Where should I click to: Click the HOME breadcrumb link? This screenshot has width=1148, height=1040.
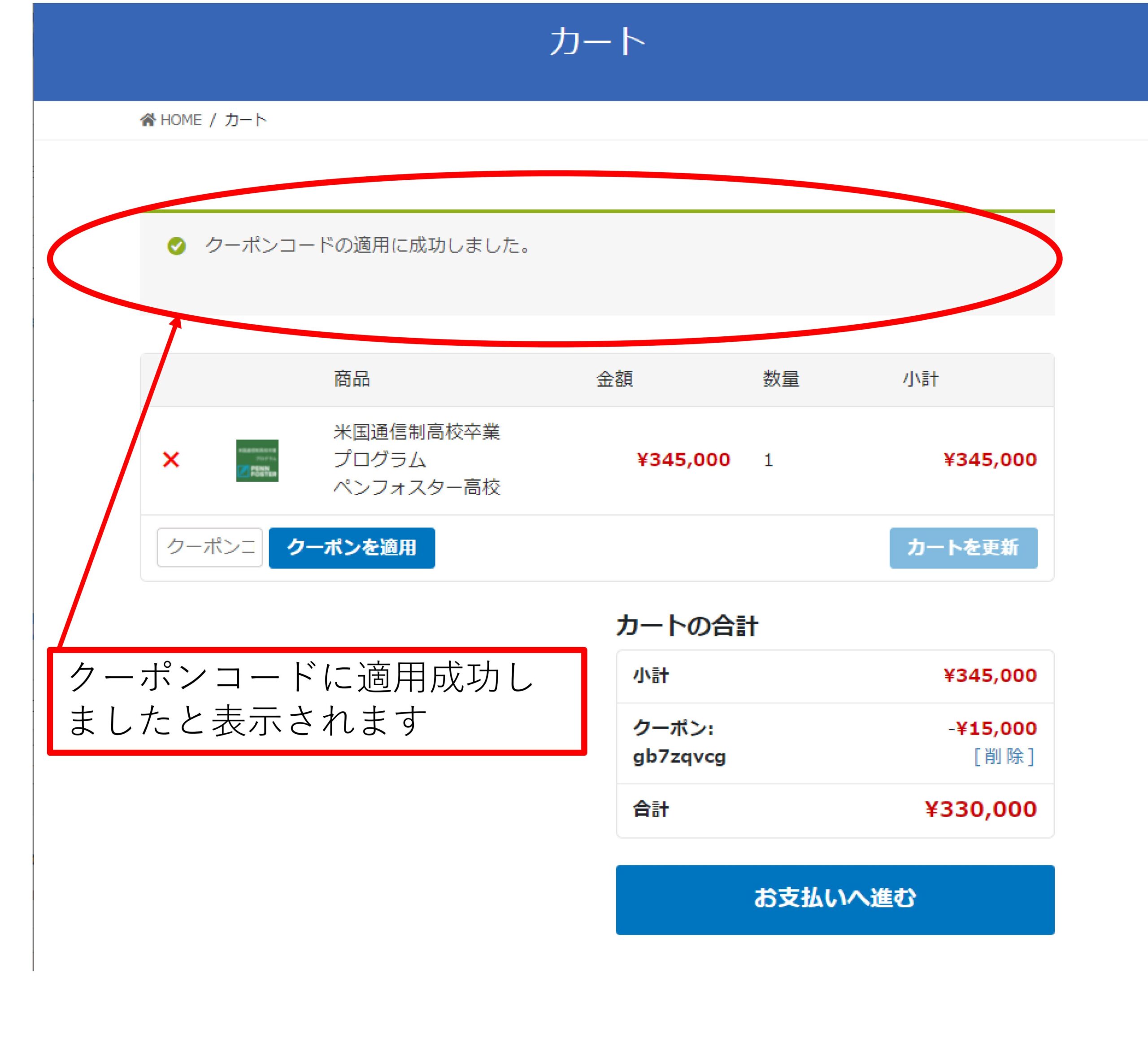click(x=181, y=120)
